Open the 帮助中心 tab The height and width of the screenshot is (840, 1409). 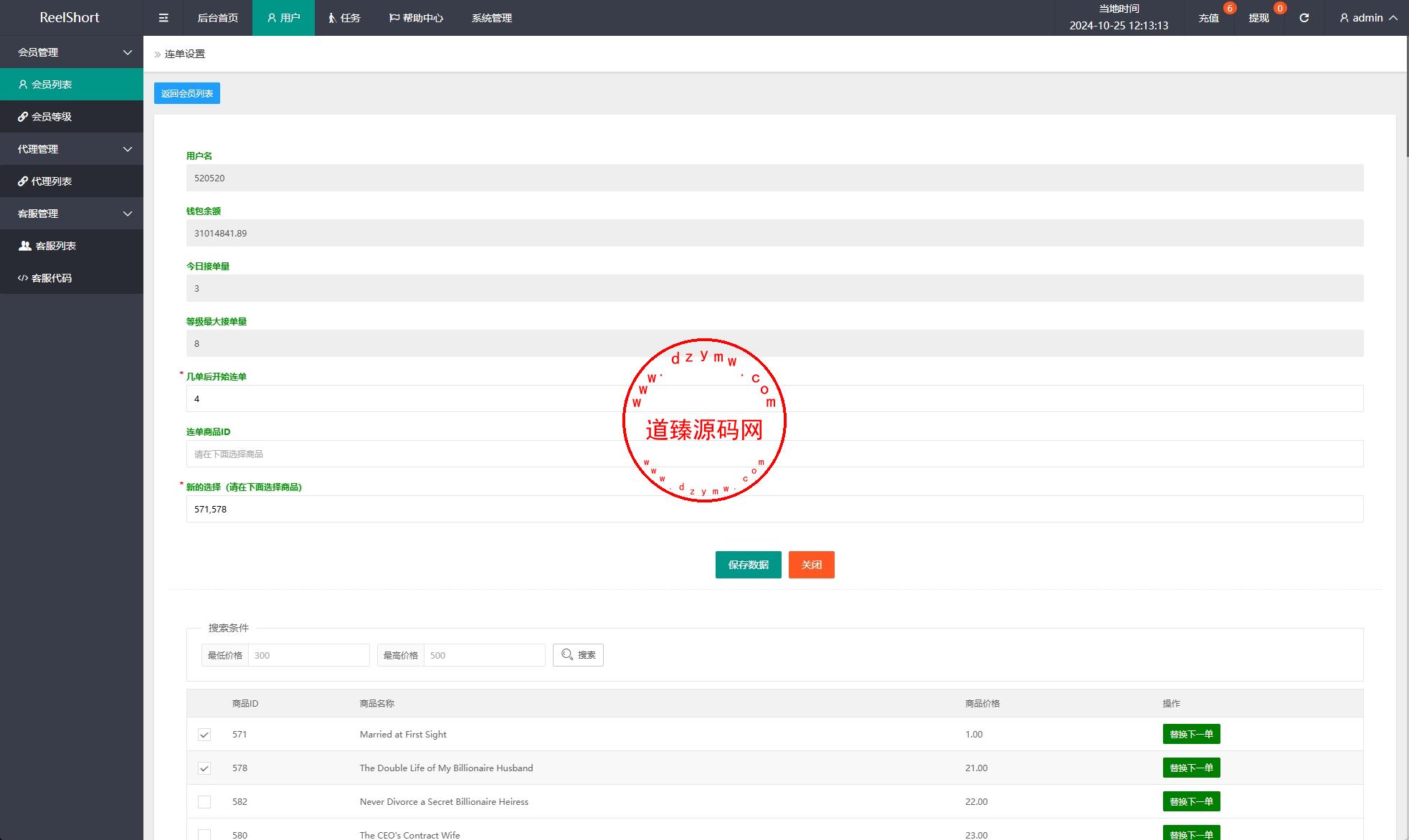pos(416,18)
